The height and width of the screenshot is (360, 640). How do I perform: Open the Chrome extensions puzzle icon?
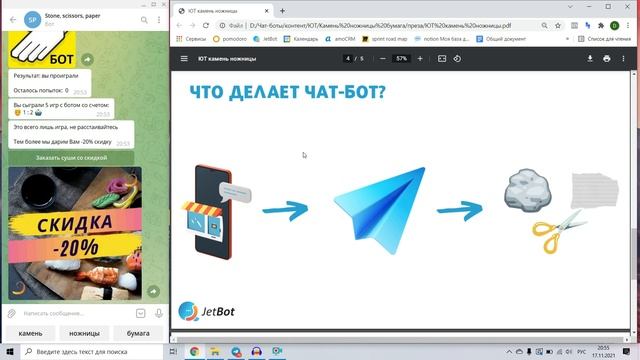[601, 25]
